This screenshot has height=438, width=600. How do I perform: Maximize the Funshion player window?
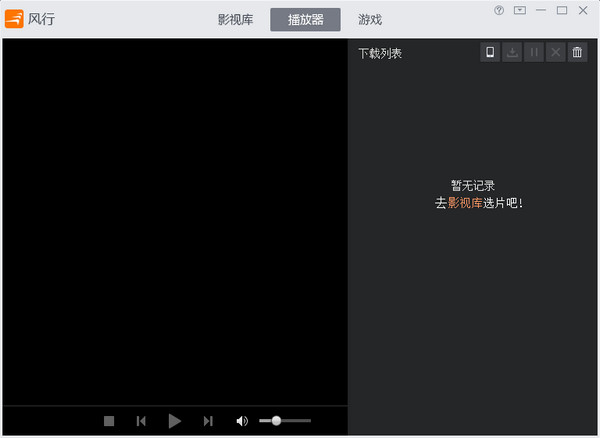coord(563,10)
